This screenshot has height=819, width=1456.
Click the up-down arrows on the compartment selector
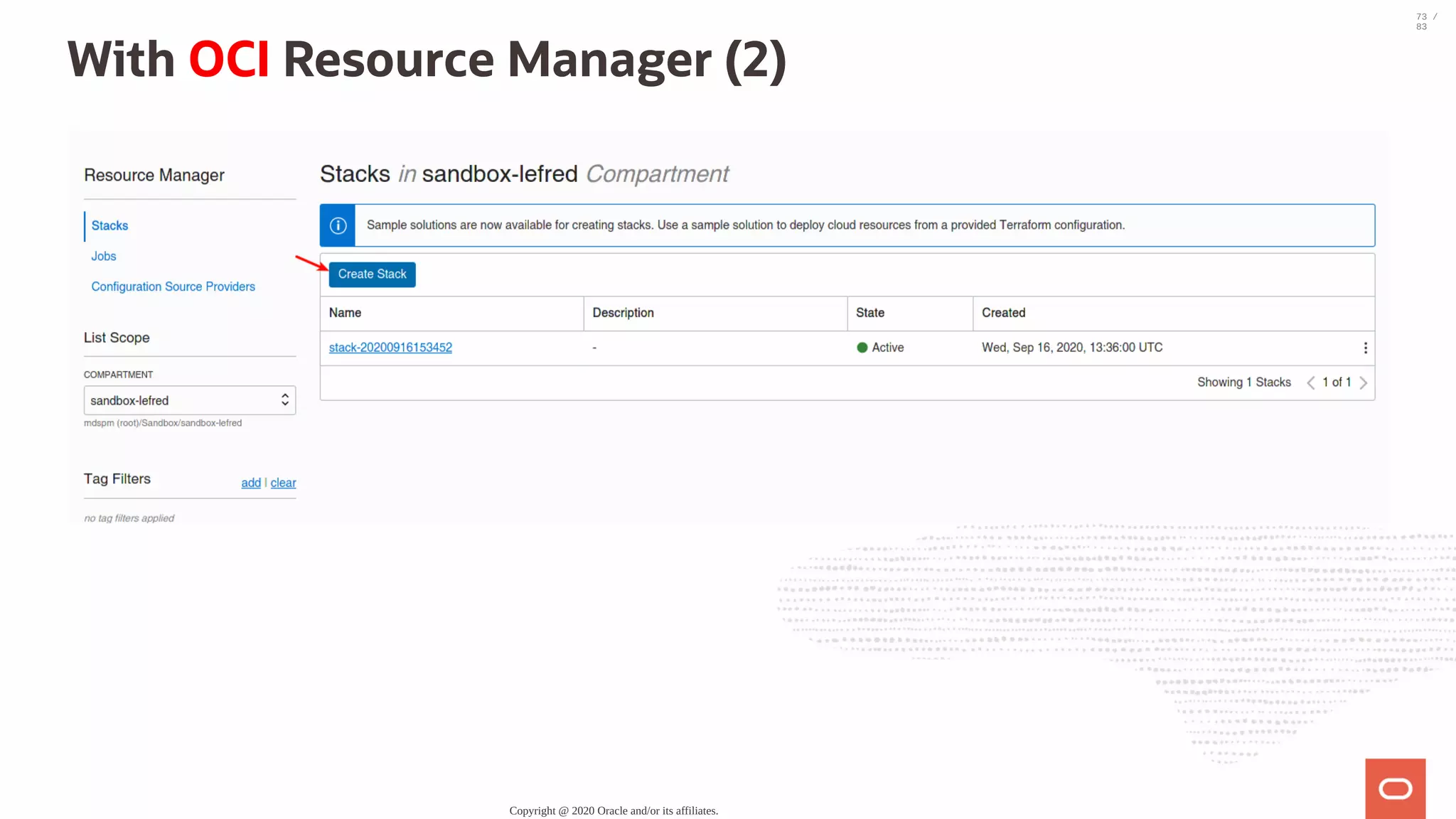pos(285,400)
